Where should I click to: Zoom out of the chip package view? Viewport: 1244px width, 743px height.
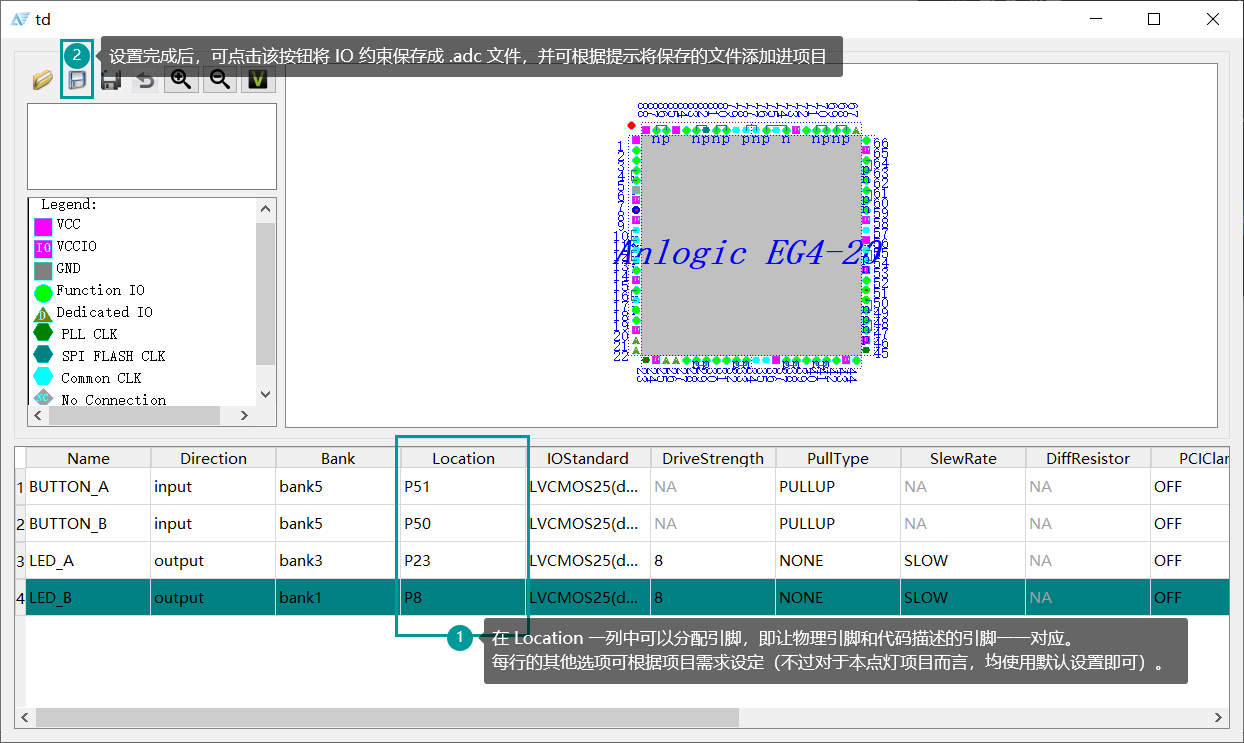(220, 79)
